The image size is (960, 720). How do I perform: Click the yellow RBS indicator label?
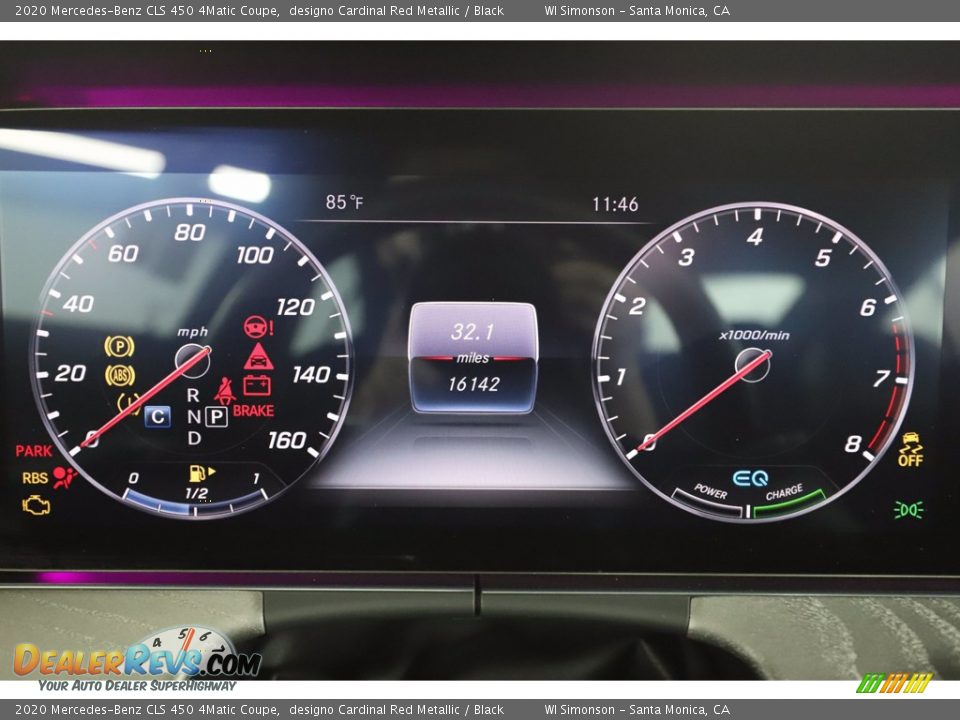tap(35, 478)
